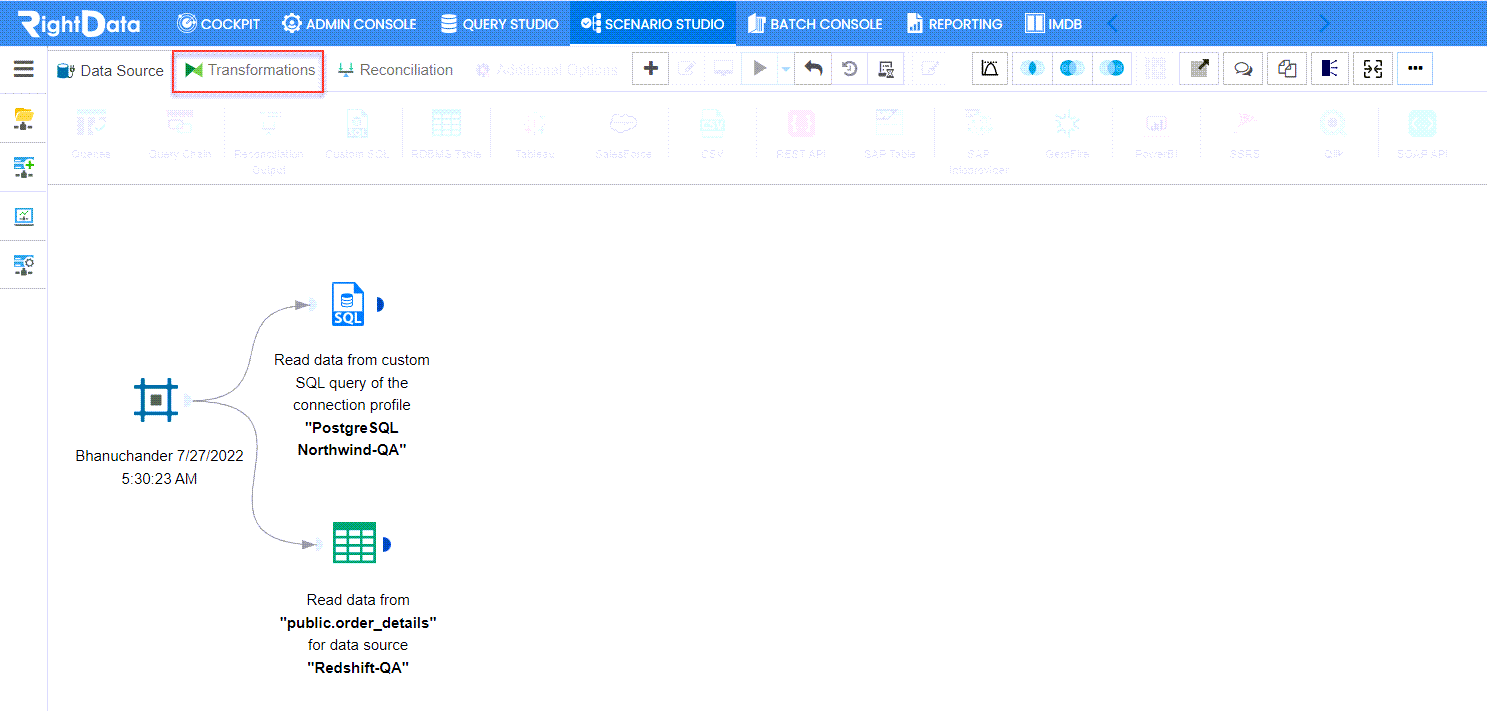Select the Tableau data source
Screen dimensions: 1487x711
point(534,133)
